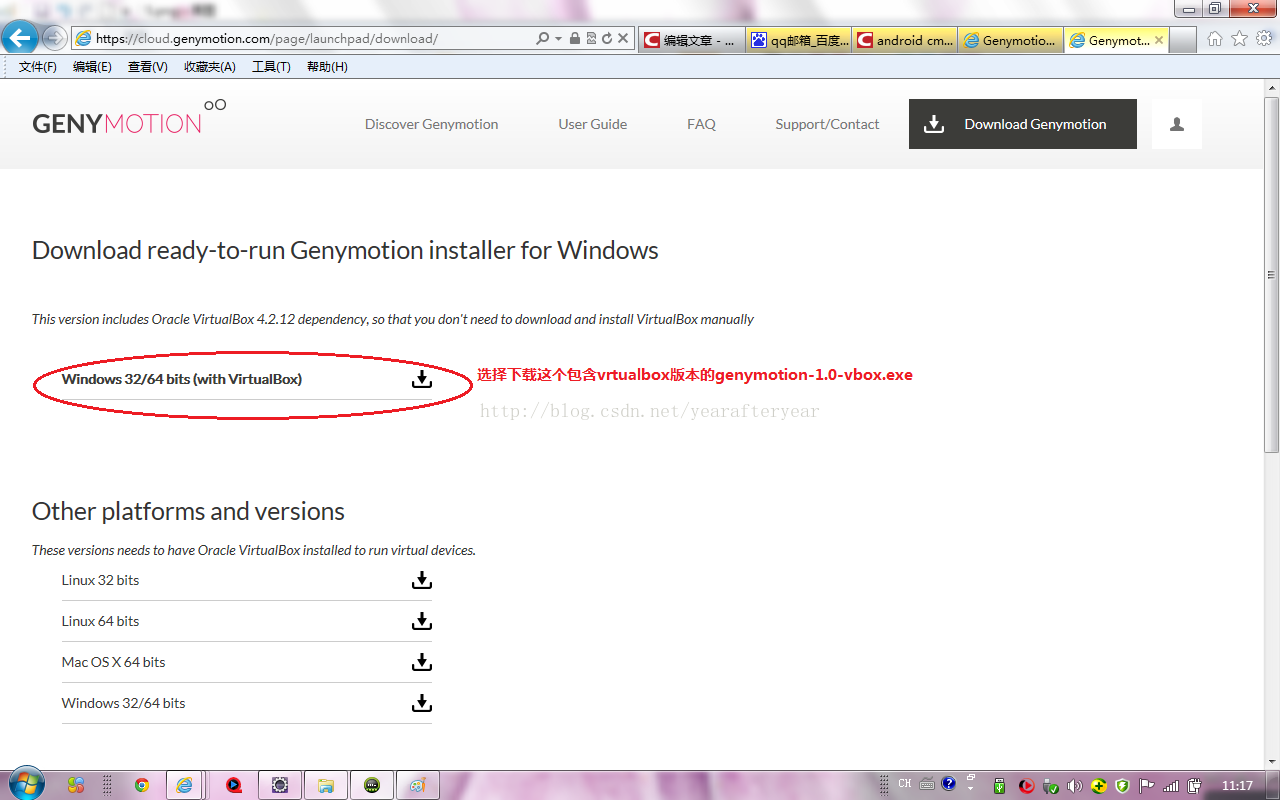Open 帮助(H) menu
This screenshot has width=1280, height=800.
[x=327, y=67]
